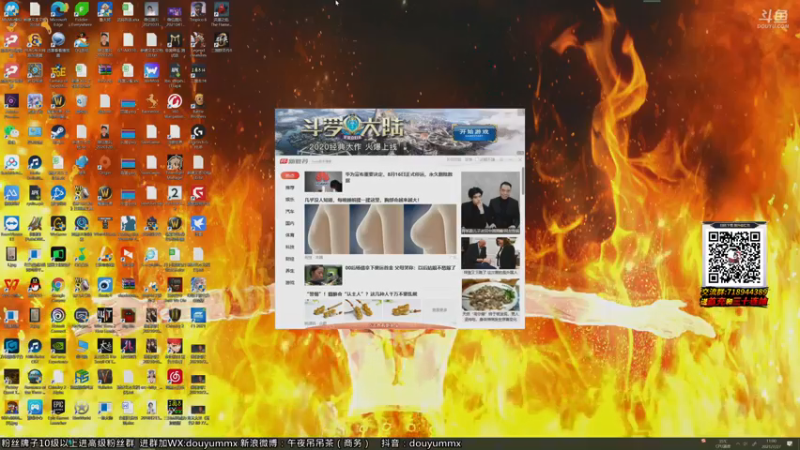Switch to the 体育 news tab
The height and width of the screenshot is (450, 800).
(x=290, y=235)
